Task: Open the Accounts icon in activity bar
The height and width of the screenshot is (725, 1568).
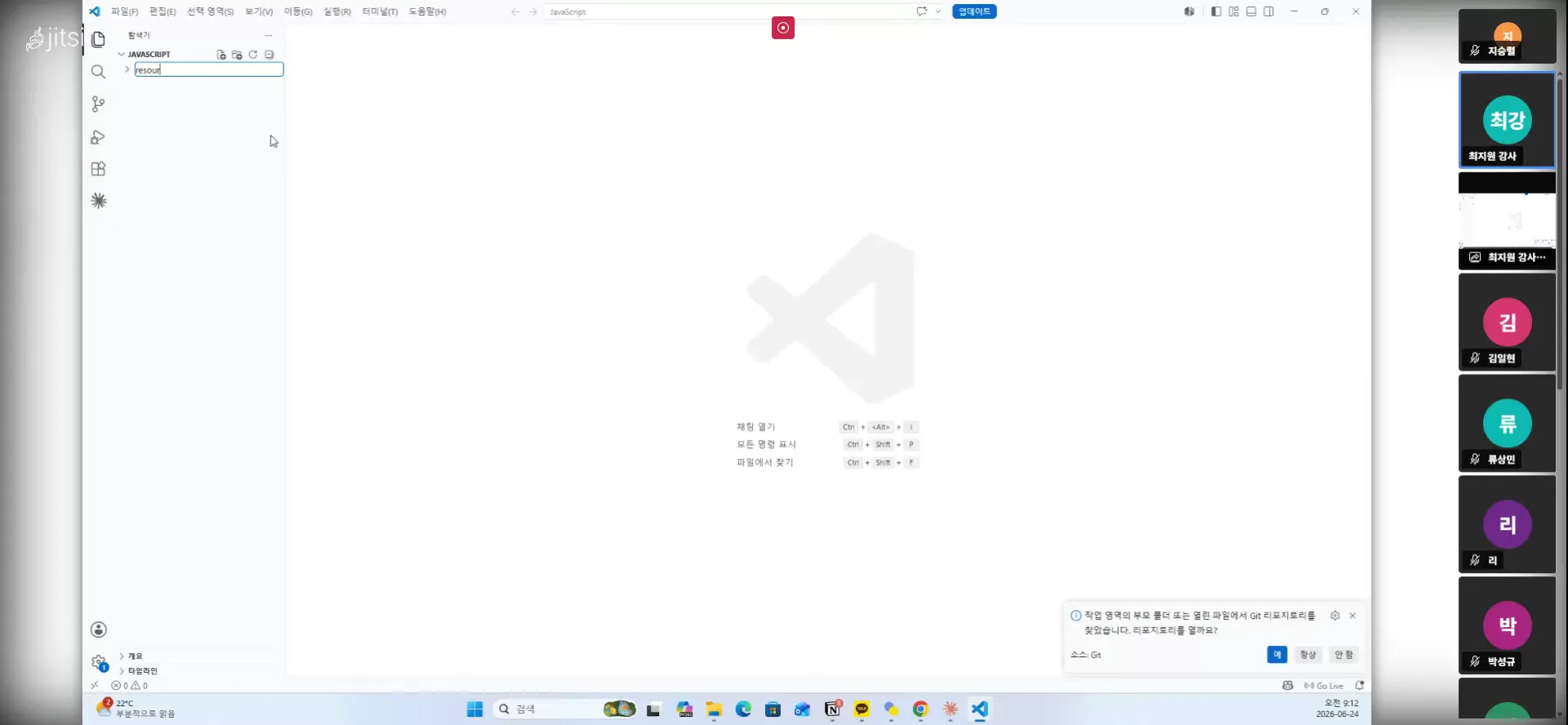Action: tap(99, 629)
